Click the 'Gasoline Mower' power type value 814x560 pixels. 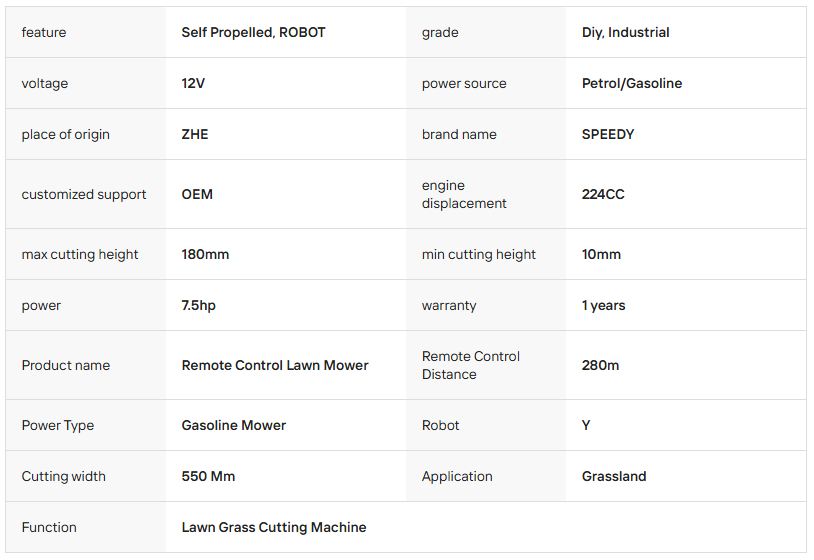click(234, 425)
